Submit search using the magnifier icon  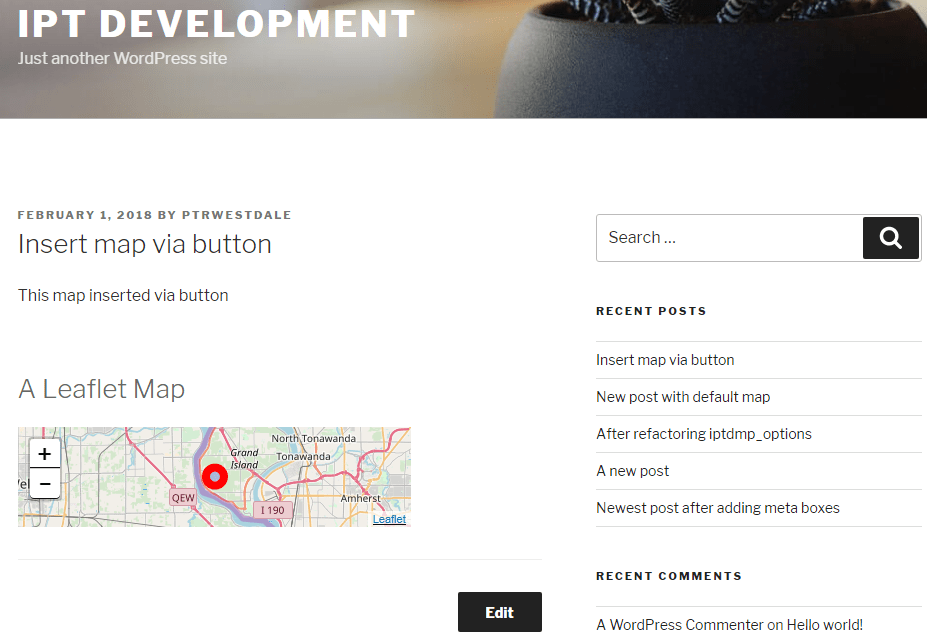889,237
